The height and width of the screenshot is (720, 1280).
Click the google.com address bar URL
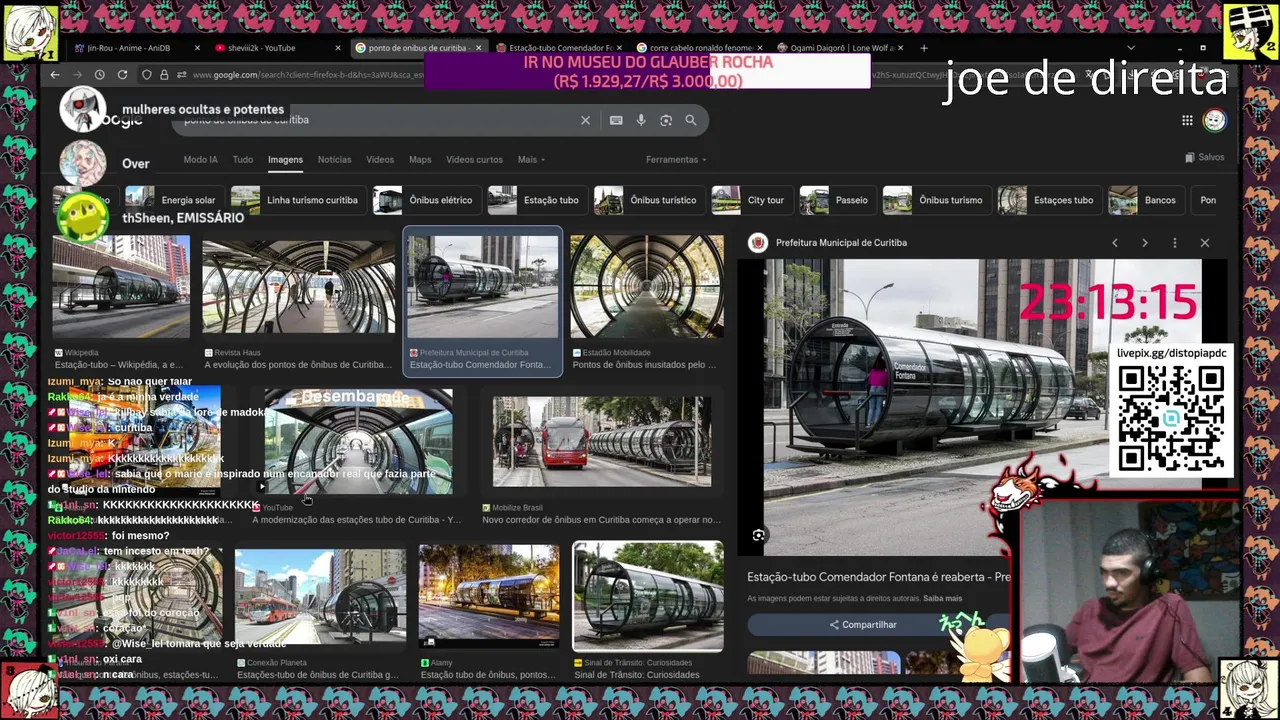click(x=308, y=75)
